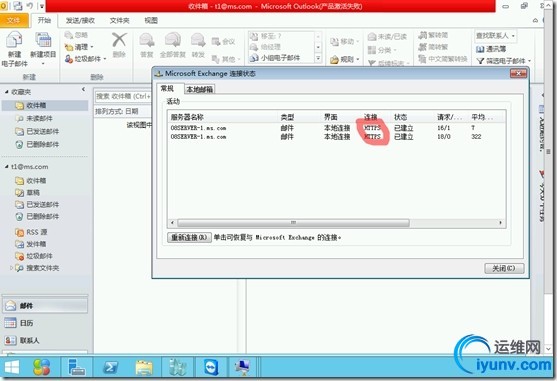Open PowerShell from the taskbar
This screenshot has width=557, height=381.
coord(110,367)
